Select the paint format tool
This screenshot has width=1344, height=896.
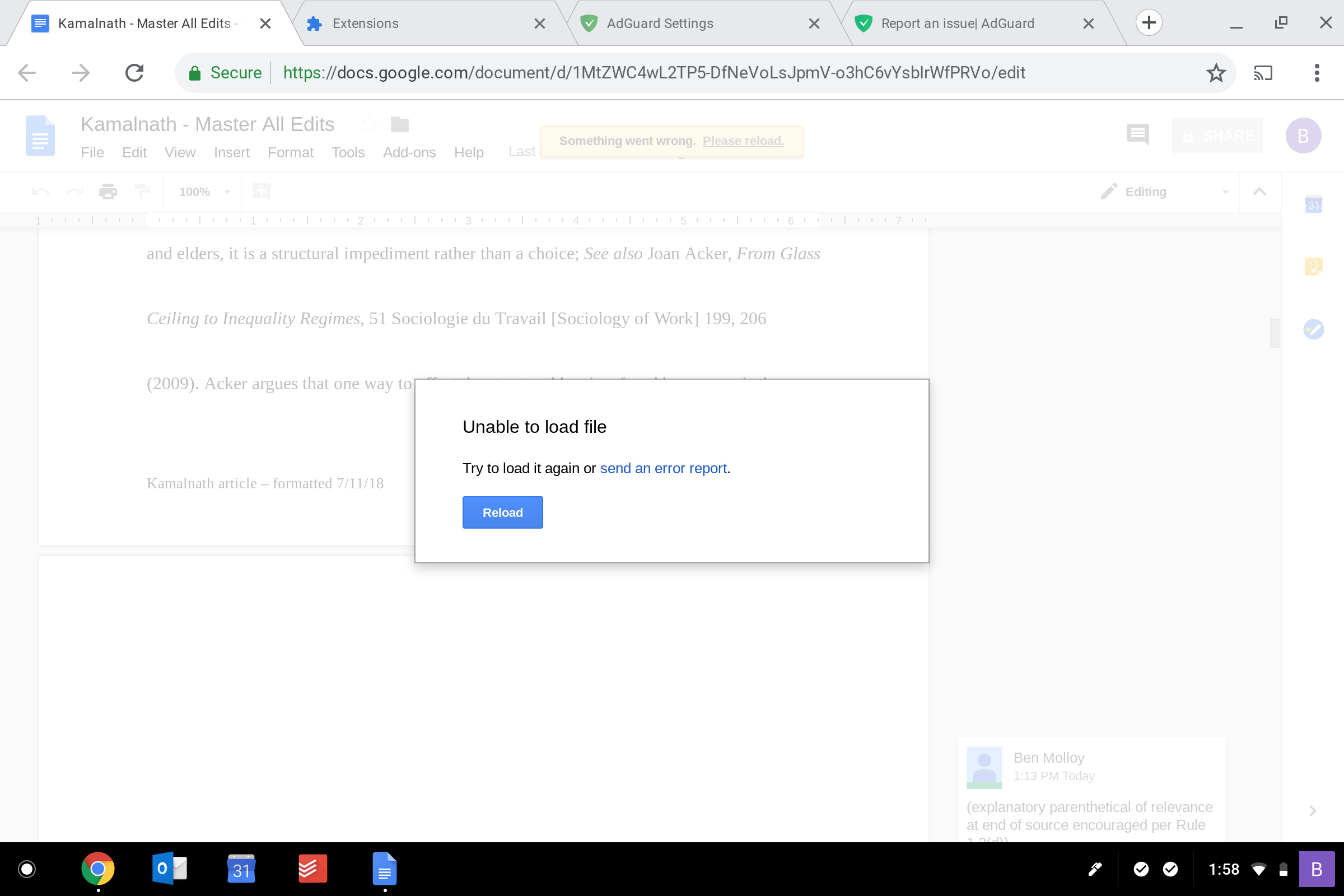pos(142,192)
